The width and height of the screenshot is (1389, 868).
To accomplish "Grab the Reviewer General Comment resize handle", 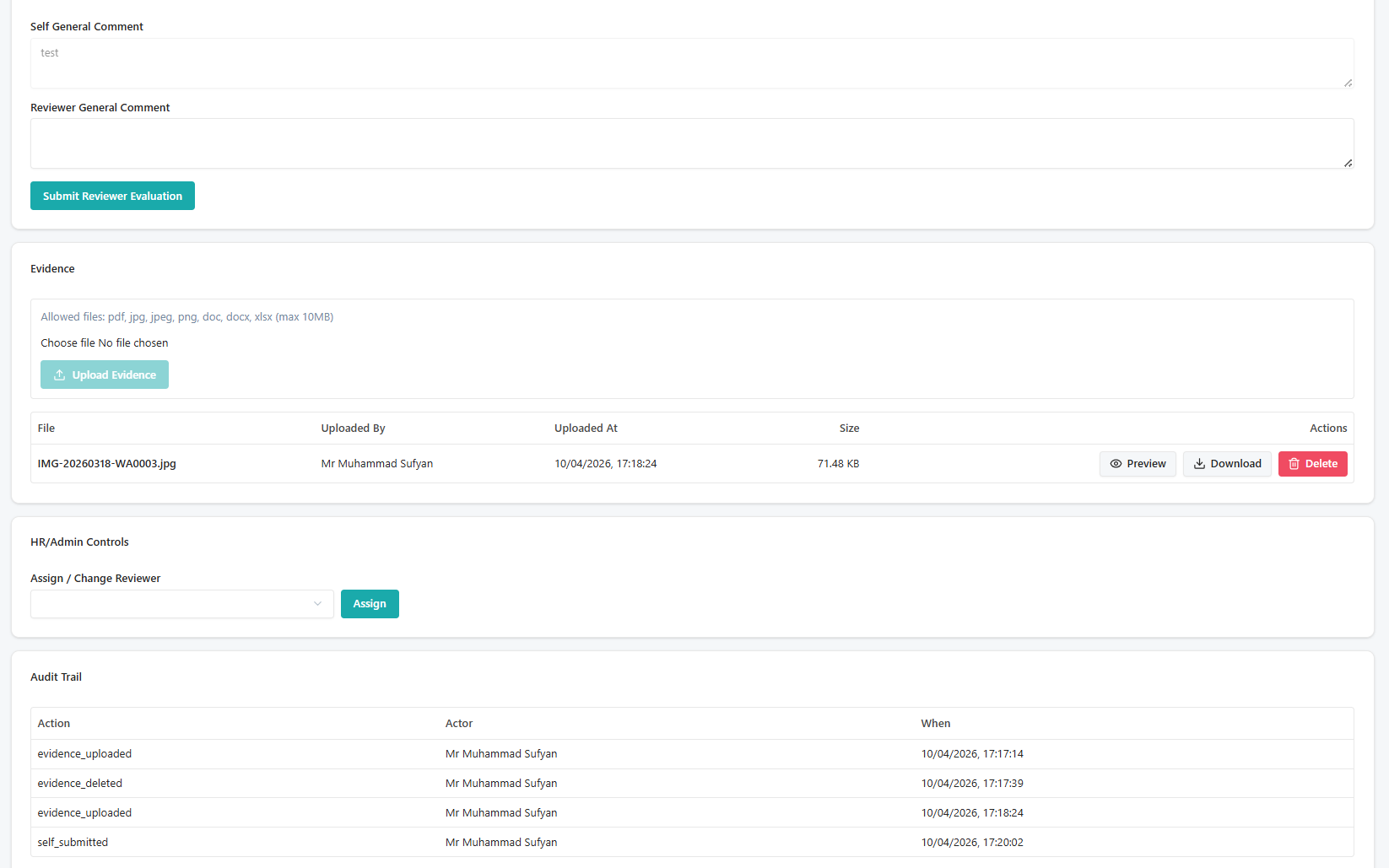I will (x=1348, y=163).
